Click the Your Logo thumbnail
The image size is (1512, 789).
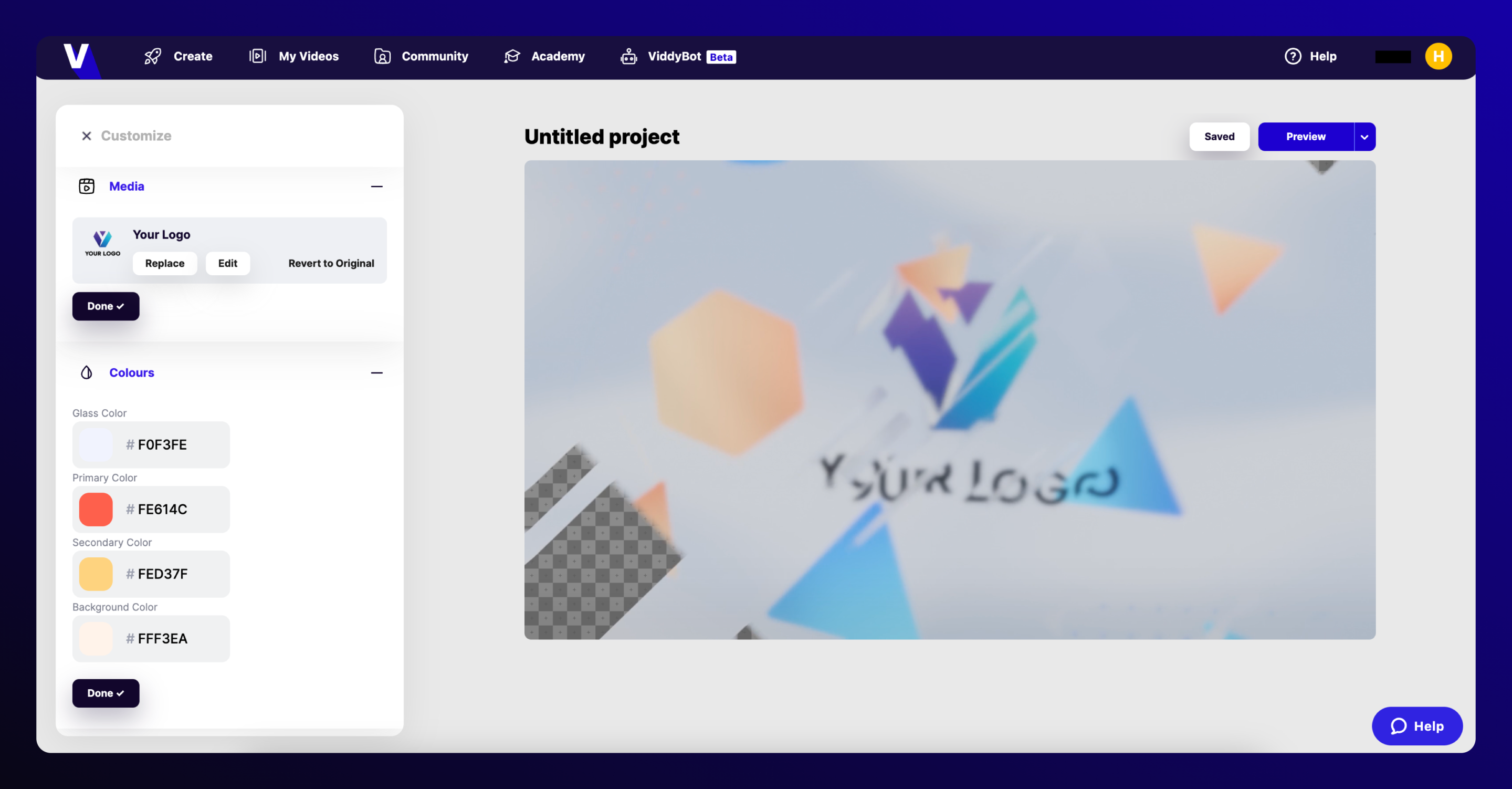(103, 243)
